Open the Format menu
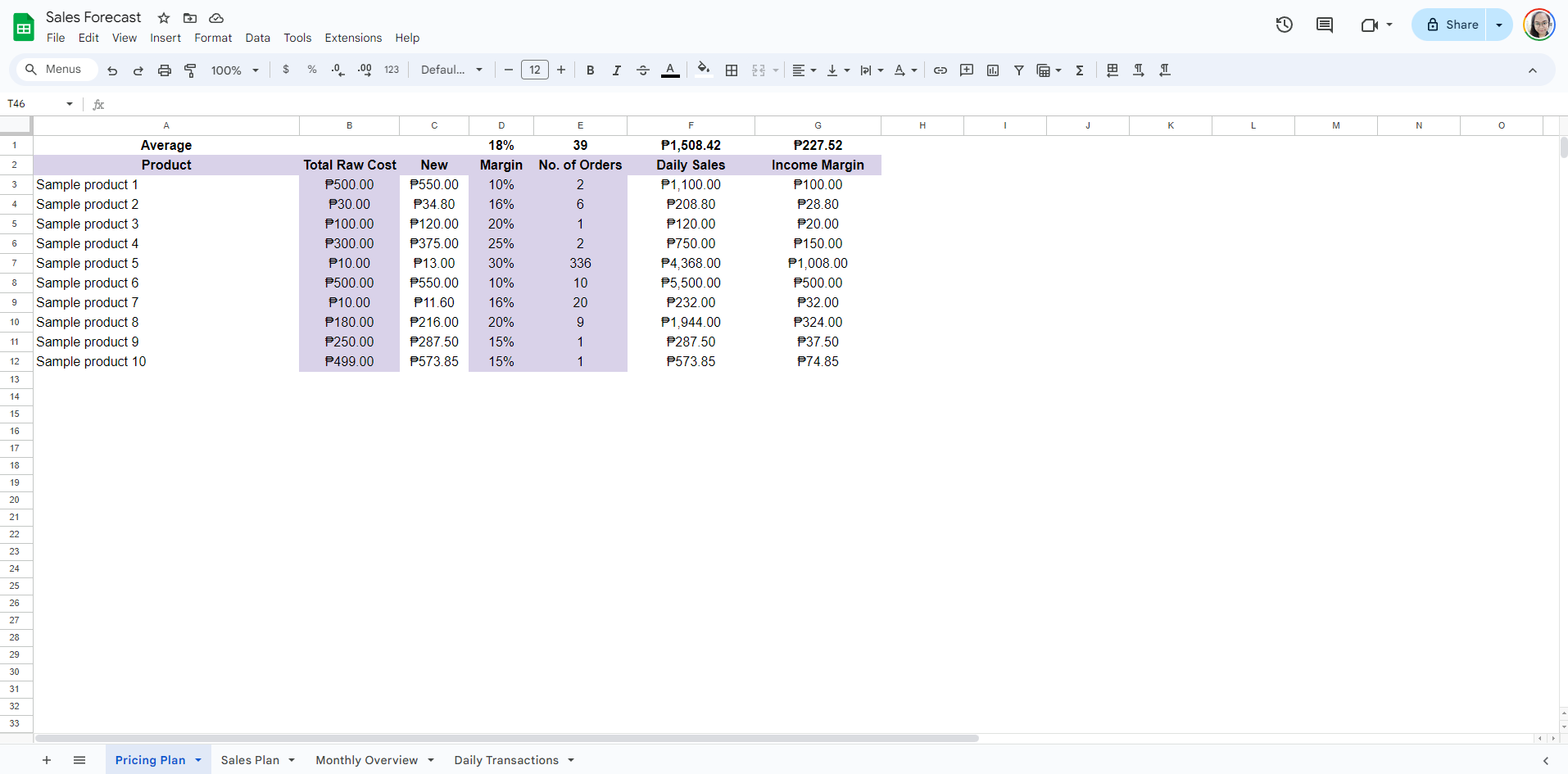Image resolution: width=1568 pixels, height=774 pixels. [x=213, y=38]
